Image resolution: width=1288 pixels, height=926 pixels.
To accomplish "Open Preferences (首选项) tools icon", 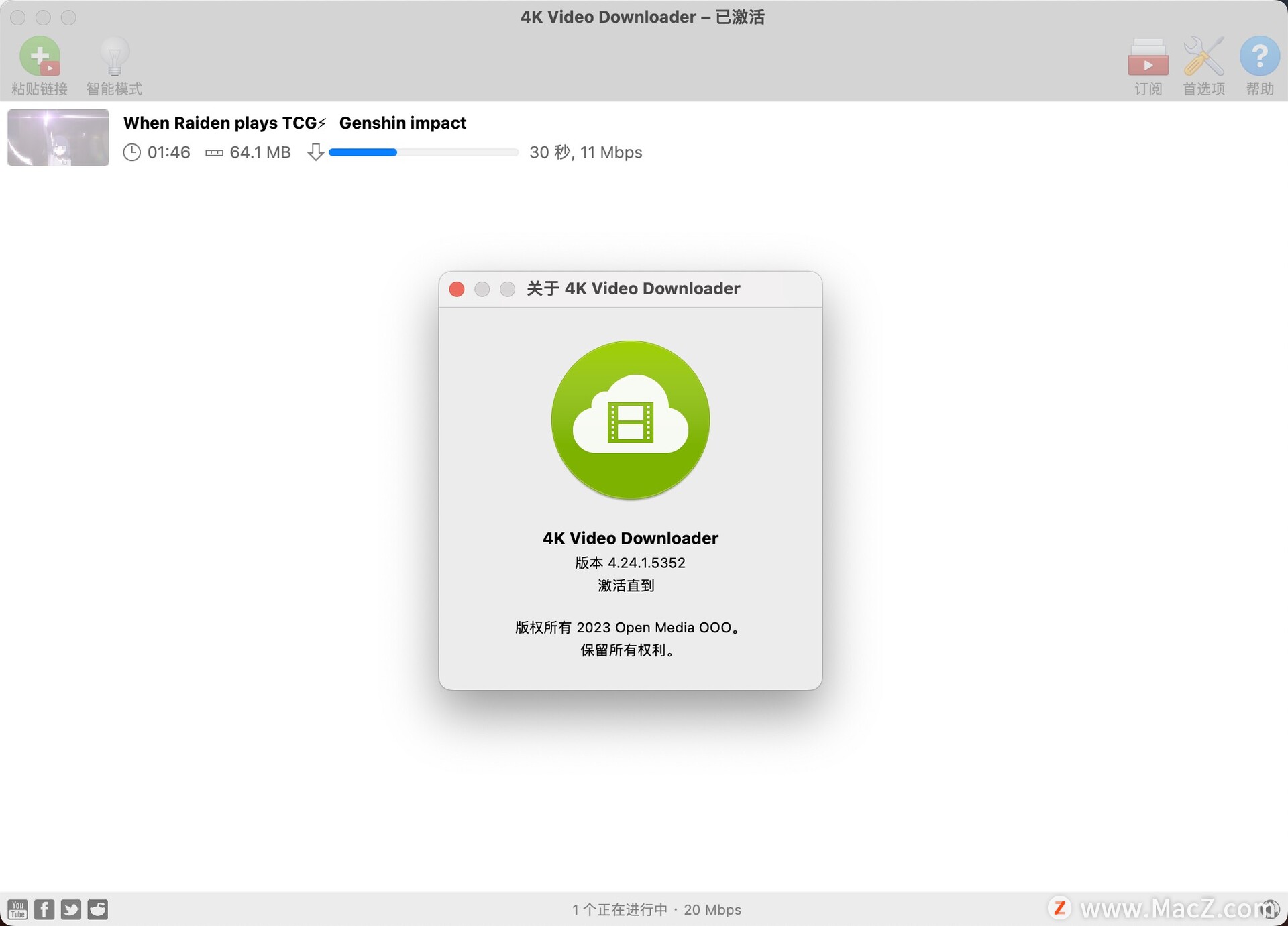I will pyautogui.click(x=1203, y=57).
